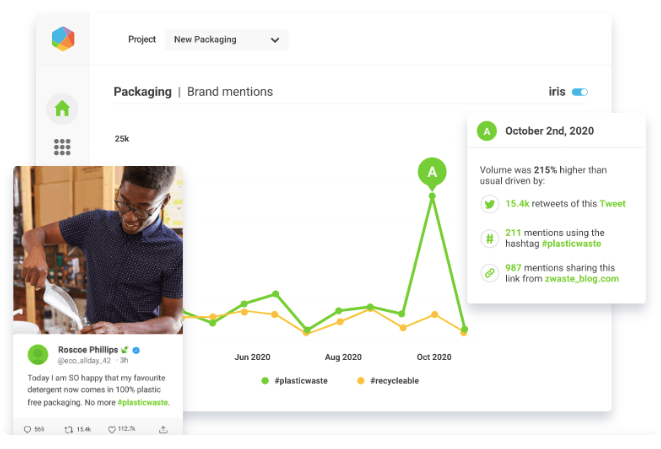Image resolution: width=661 pixels, height=449 pixels.
Task: Click the 25k y-axis label
Action: coord(122,139)
